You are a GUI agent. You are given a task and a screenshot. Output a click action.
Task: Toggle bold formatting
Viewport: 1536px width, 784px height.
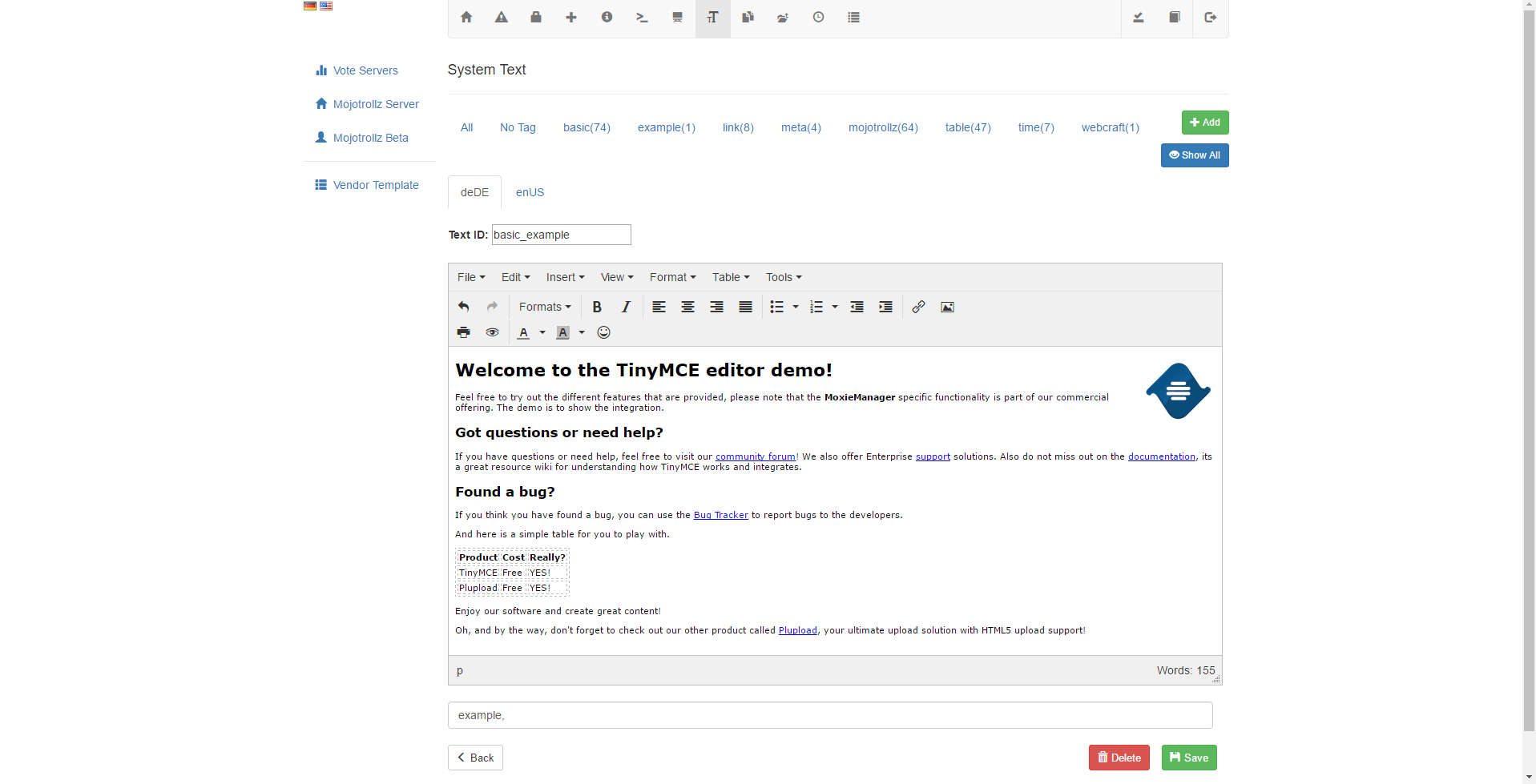597,307
